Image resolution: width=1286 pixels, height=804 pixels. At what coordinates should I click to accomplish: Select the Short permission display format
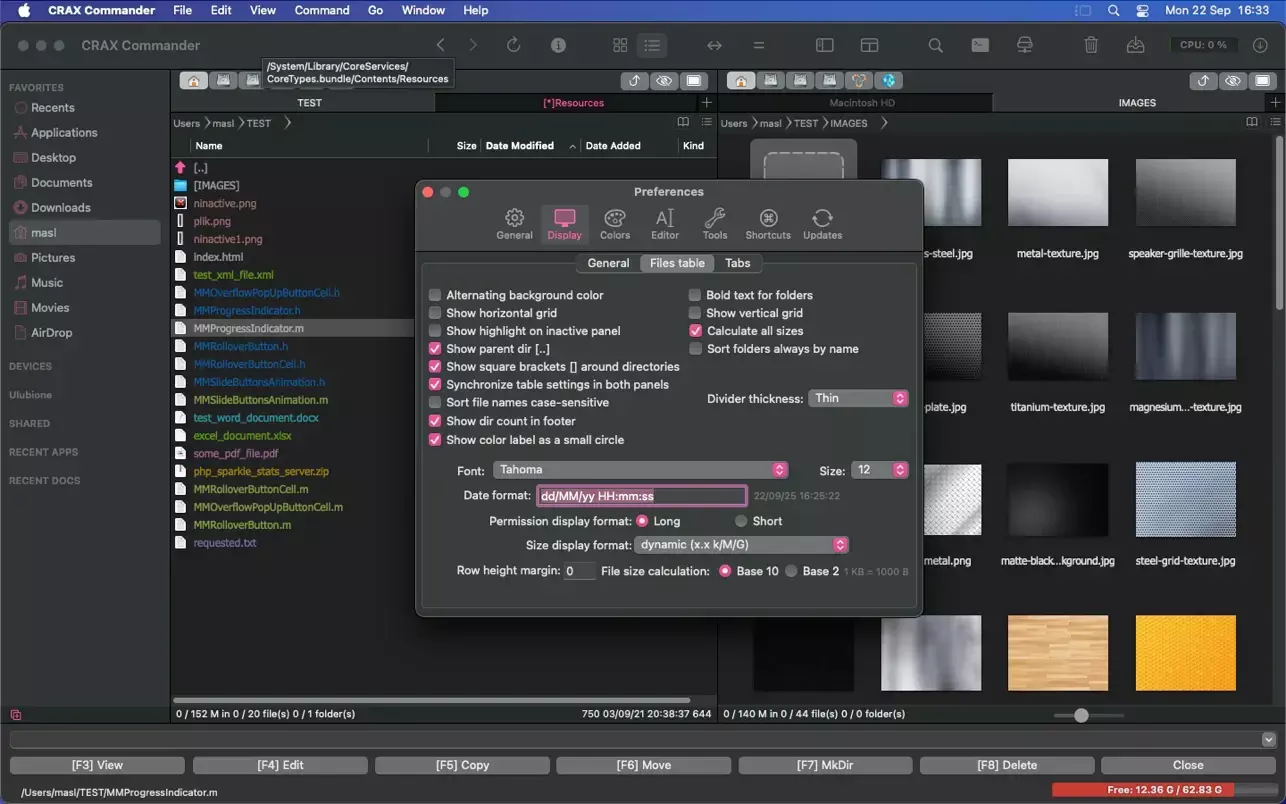click(741, 521)
